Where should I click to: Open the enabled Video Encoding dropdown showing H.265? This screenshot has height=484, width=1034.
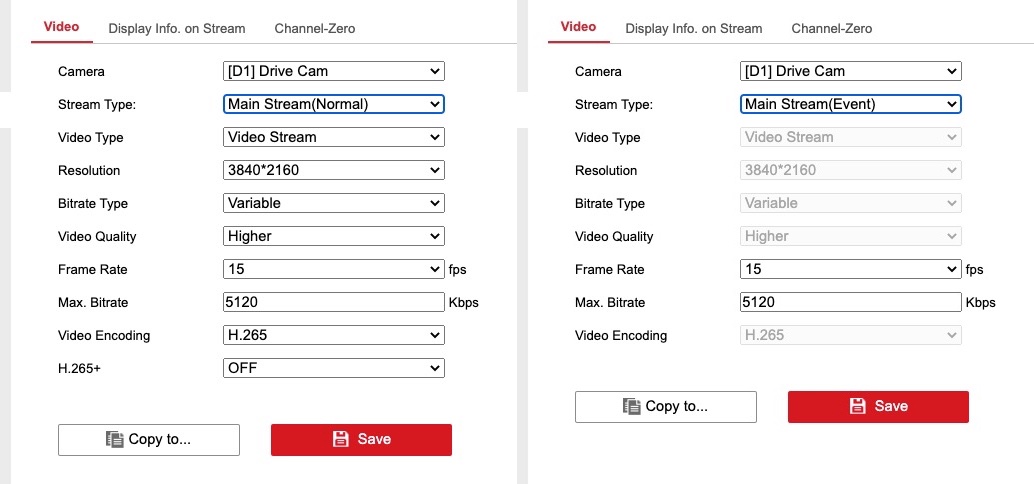tap(333, 335)
